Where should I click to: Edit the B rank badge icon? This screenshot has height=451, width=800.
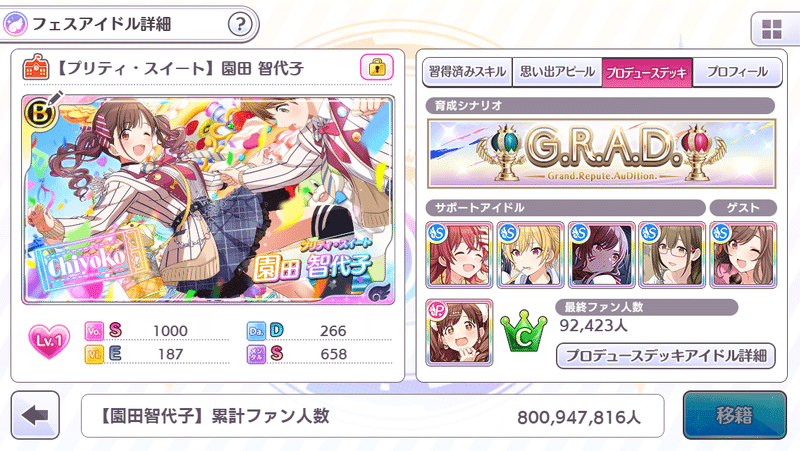42,110
